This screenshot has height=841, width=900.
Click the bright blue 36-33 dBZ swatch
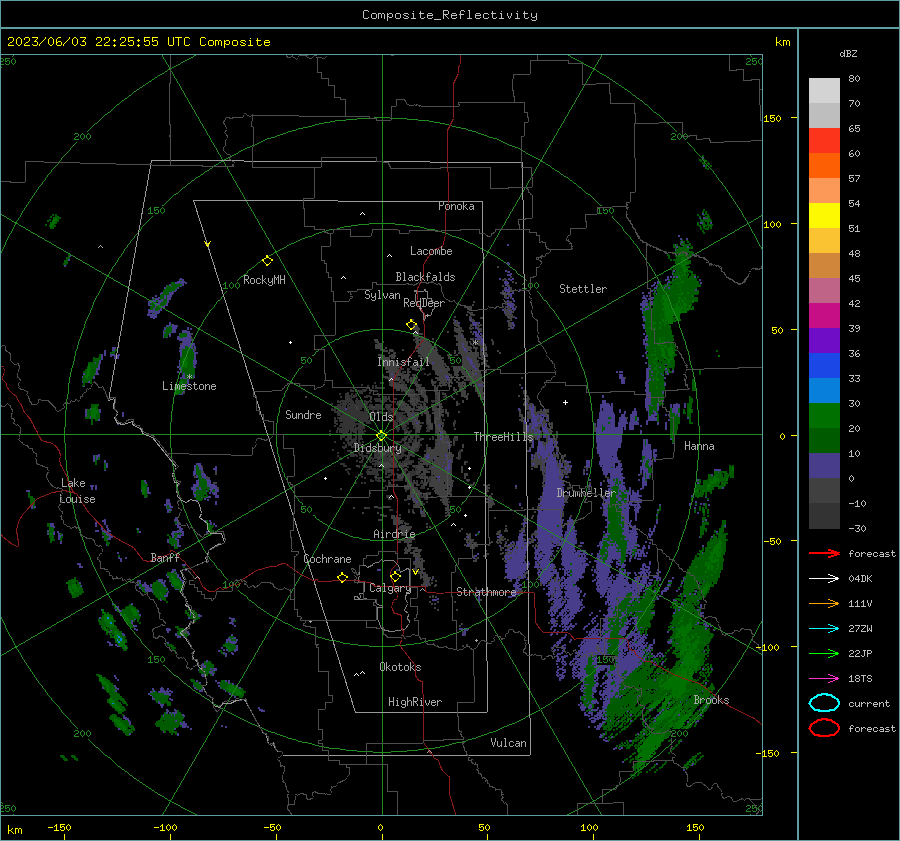pyautogui.click(x=824, y=365)
